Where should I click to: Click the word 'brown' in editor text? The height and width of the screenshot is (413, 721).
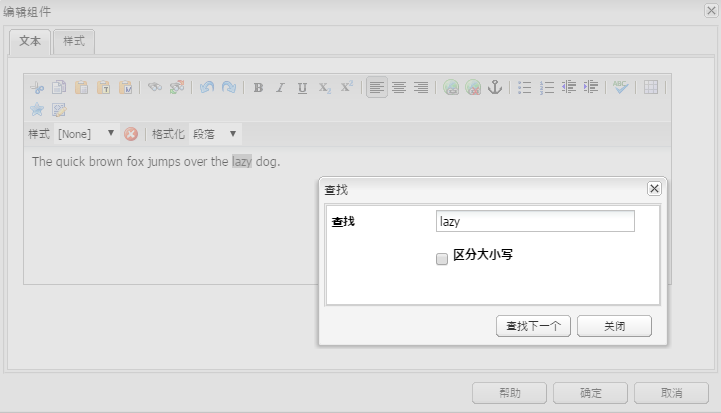coord(106,161)
